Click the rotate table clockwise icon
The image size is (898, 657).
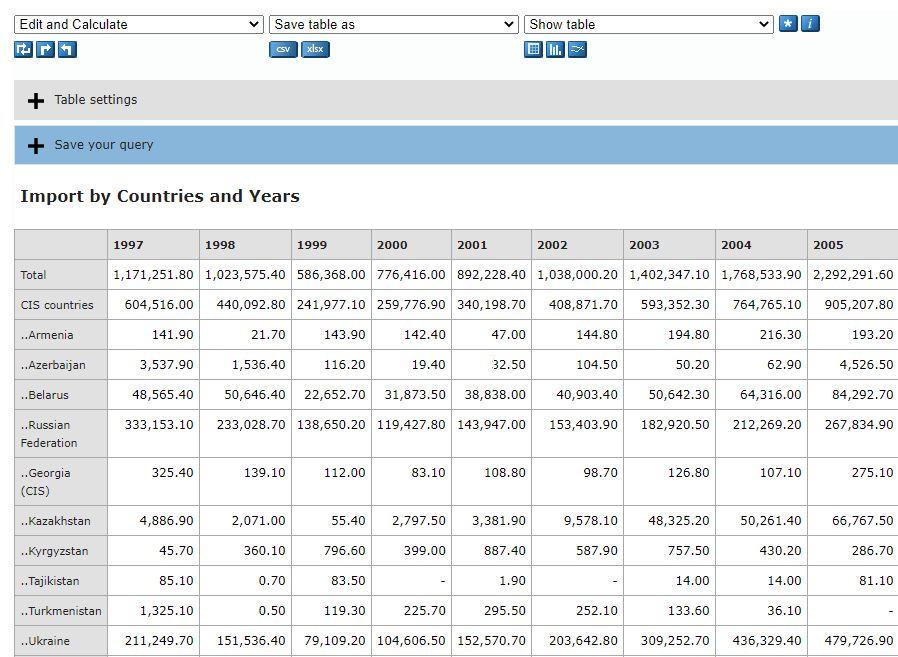pyautogui.click(x=45, y=50)
